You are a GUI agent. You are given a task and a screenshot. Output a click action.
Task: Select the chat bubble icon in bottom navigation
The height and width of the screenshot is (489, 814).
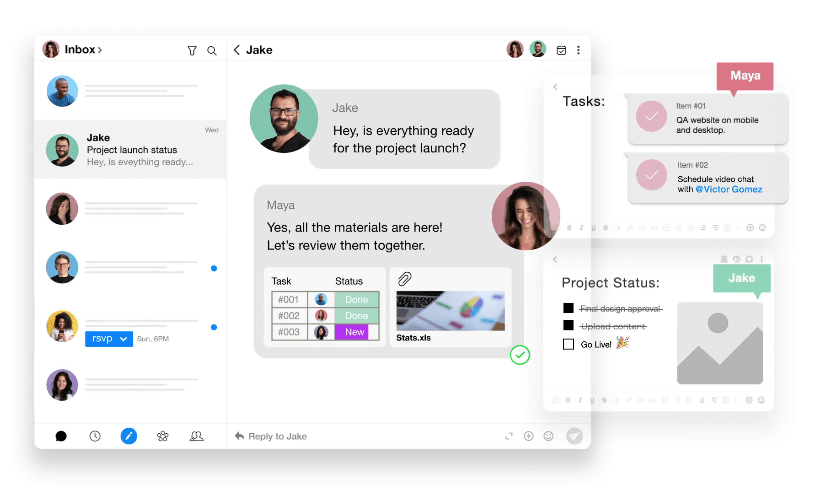pyautogui.click(x=61, y=436)
